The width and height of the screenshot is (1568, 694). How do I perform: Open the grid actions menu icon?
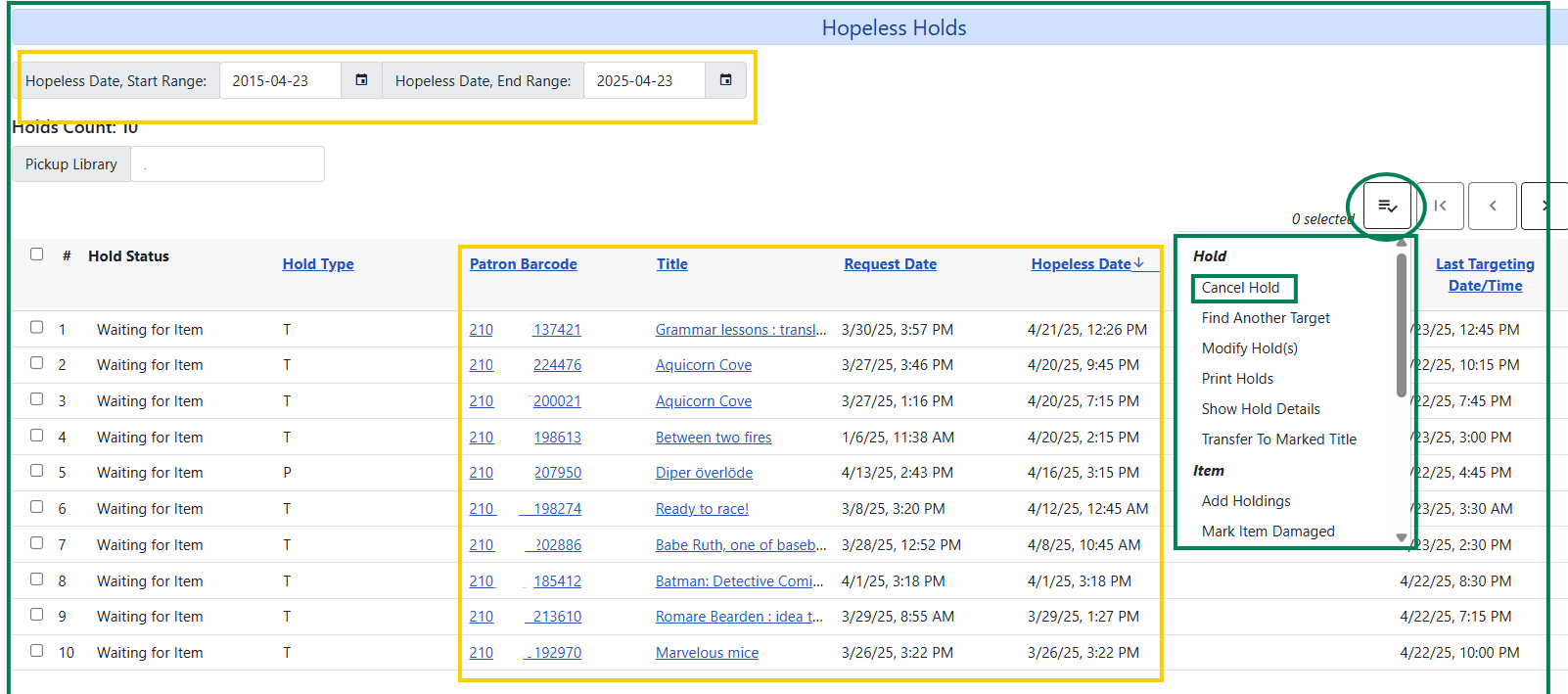tap(1387, 206)
